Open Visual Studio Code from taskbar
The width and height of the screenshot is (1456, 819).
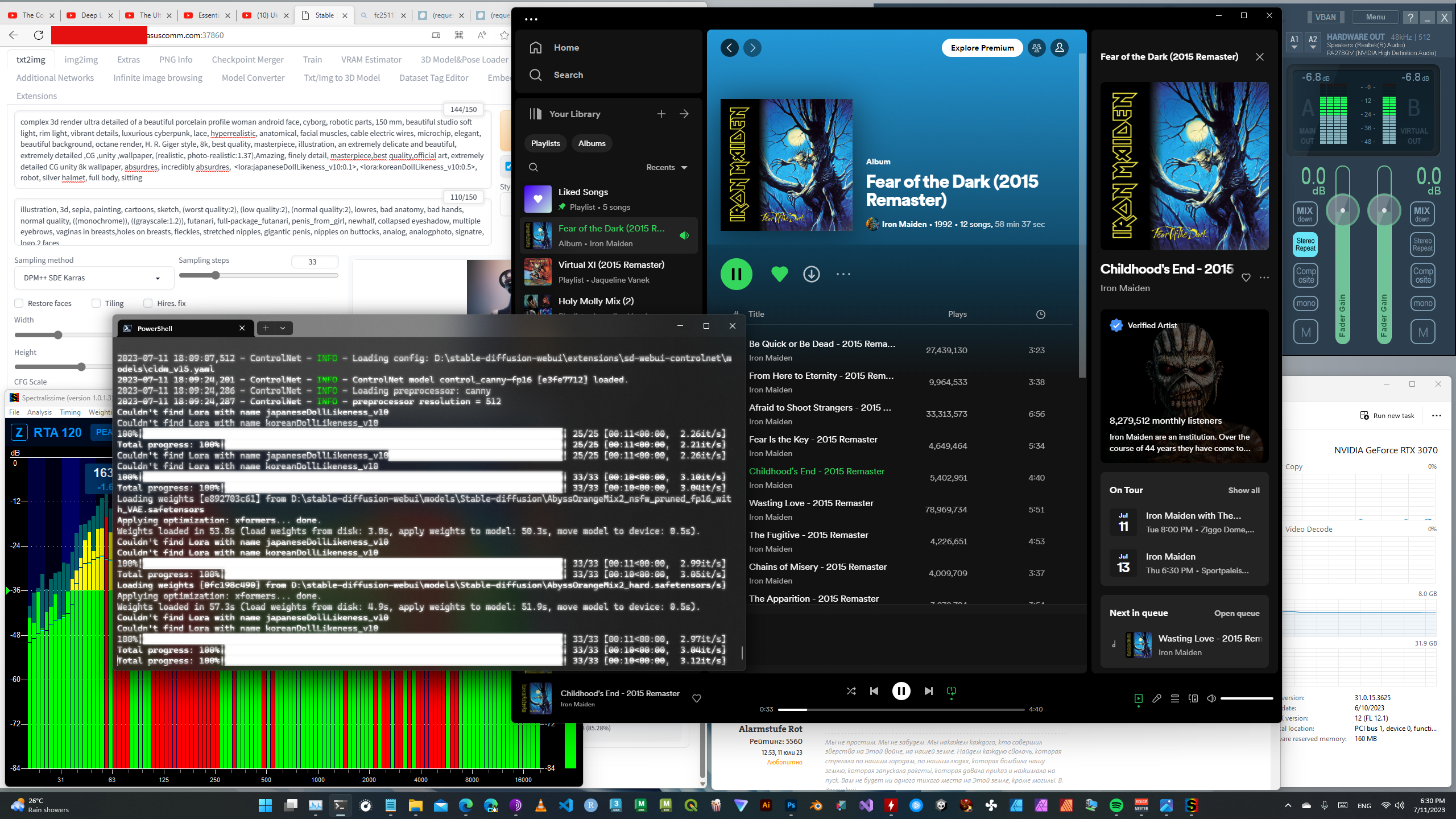[565, 805]
